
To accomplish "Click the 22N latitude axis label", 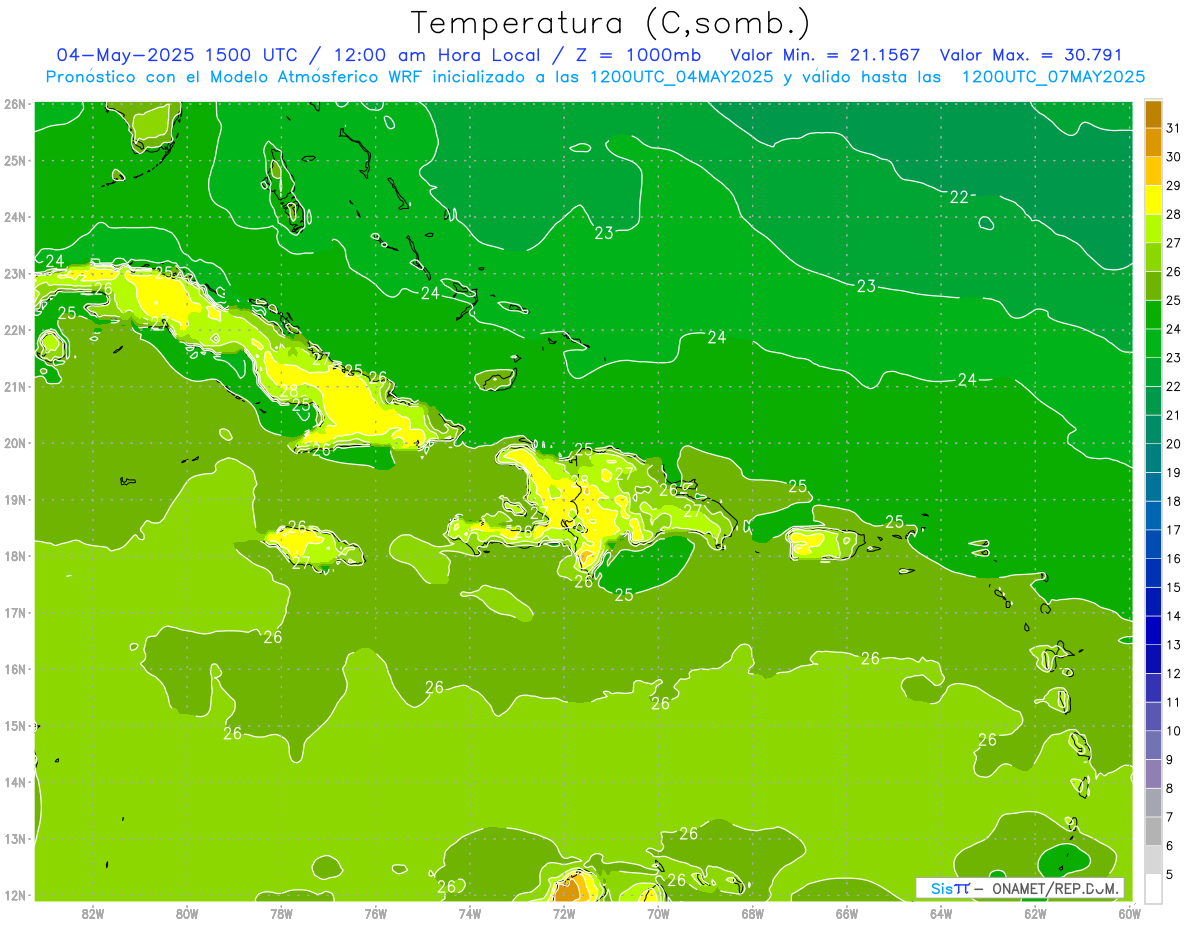I will click(15, 330).
